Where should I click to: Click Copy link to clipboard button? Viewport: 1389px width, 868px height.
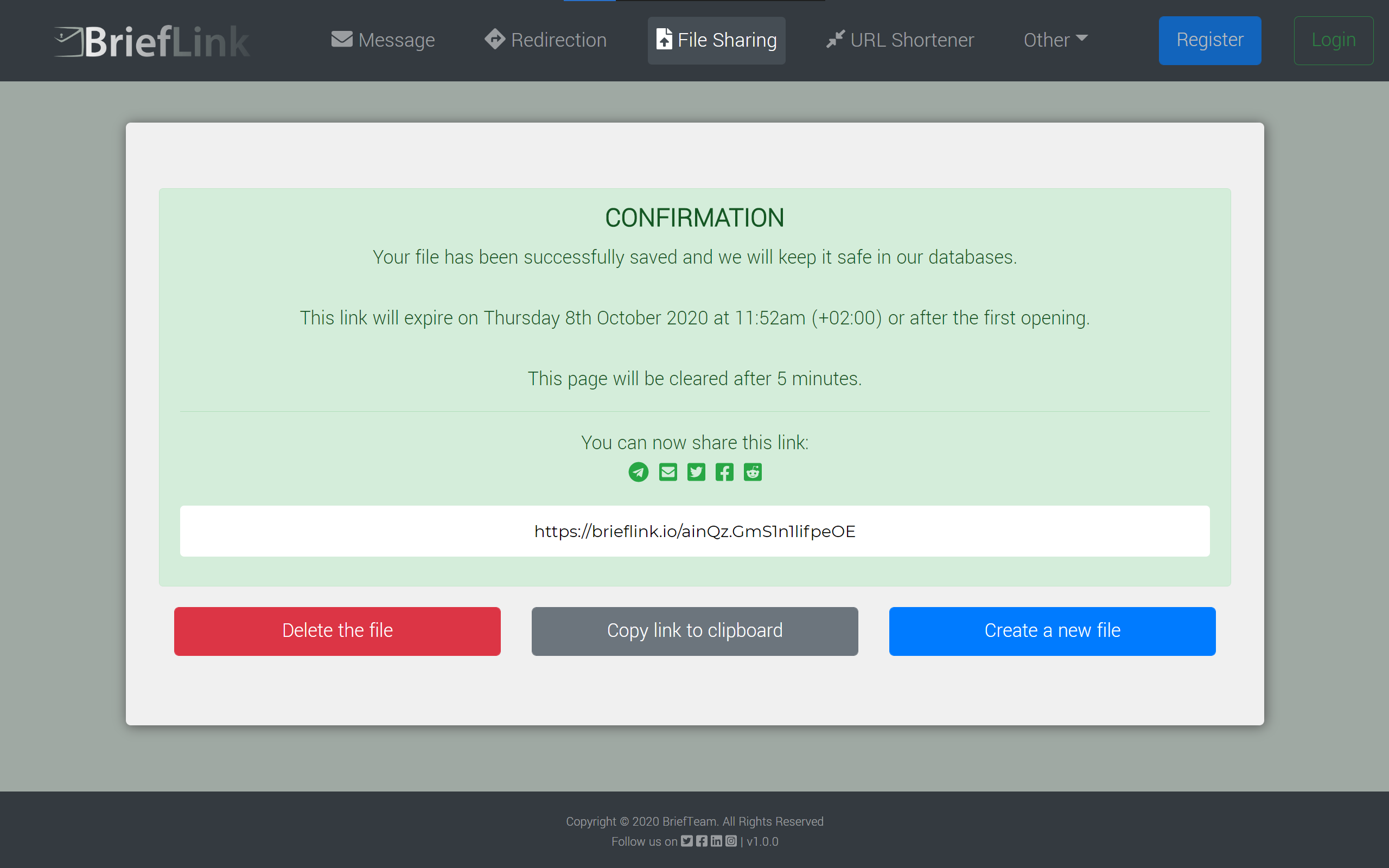694,631
